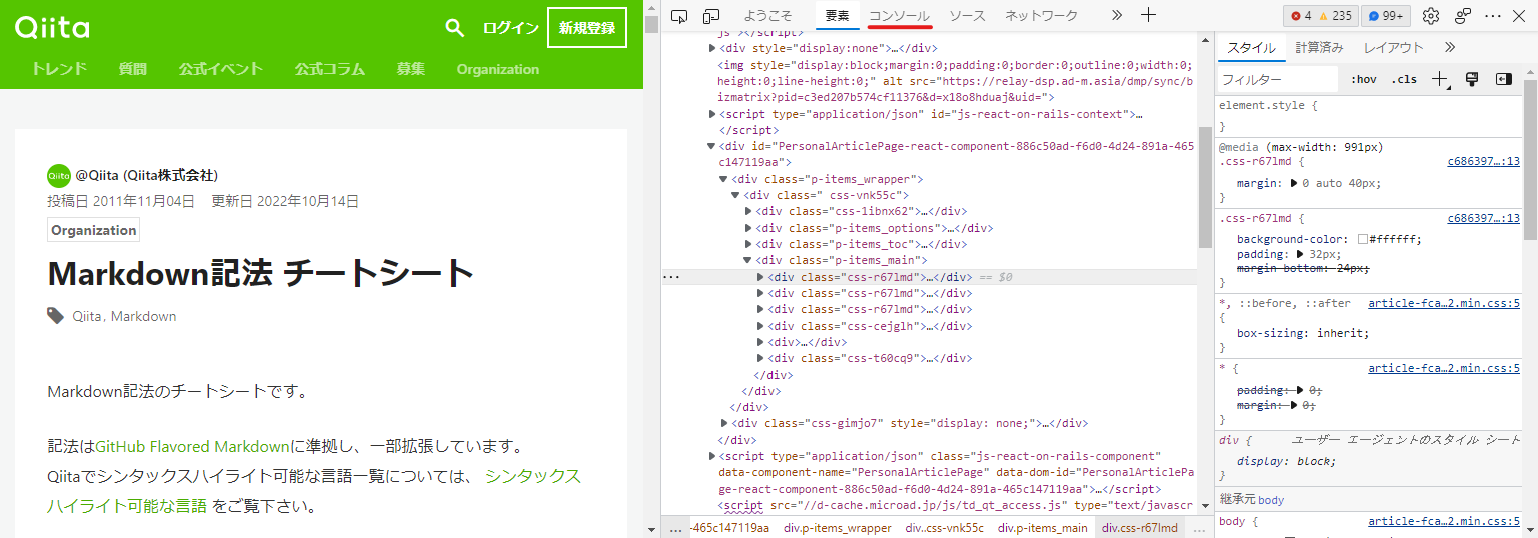The height and width of the screenshot is (538, 1538).
Task: Click the Markdown tag link
Action: pos(143,316)
